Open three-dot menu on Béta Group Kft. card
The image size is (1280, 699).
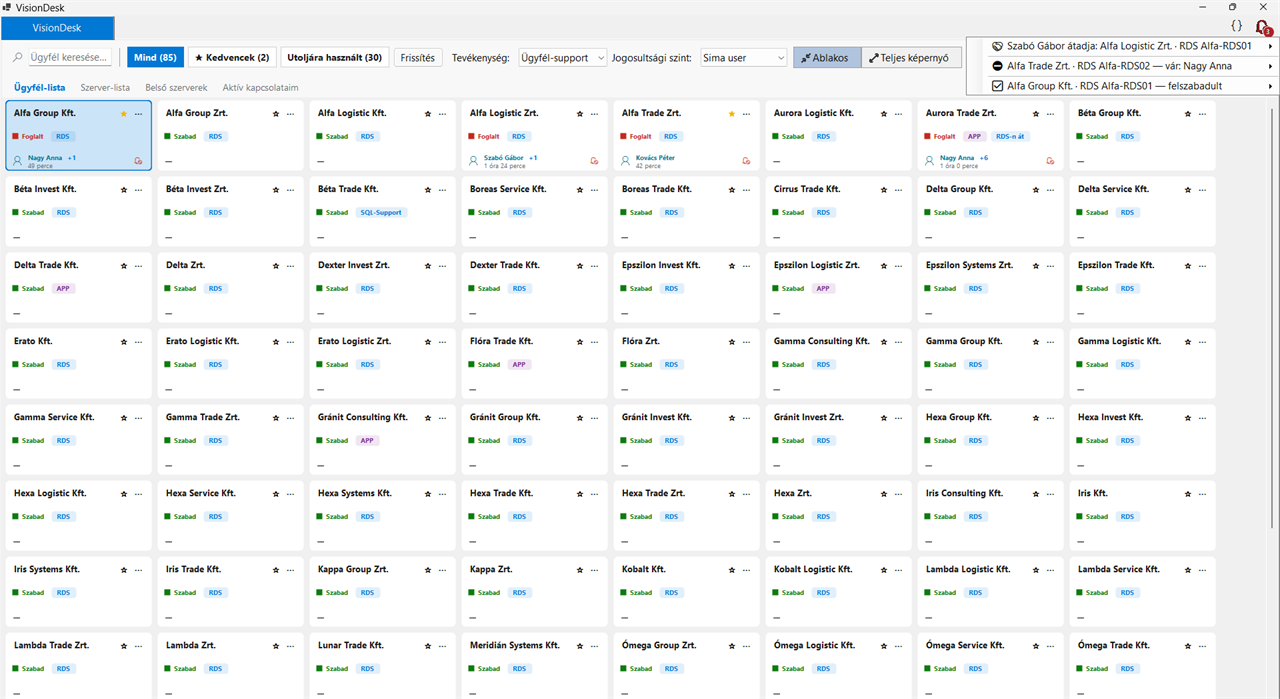[x=1202, y=114]
